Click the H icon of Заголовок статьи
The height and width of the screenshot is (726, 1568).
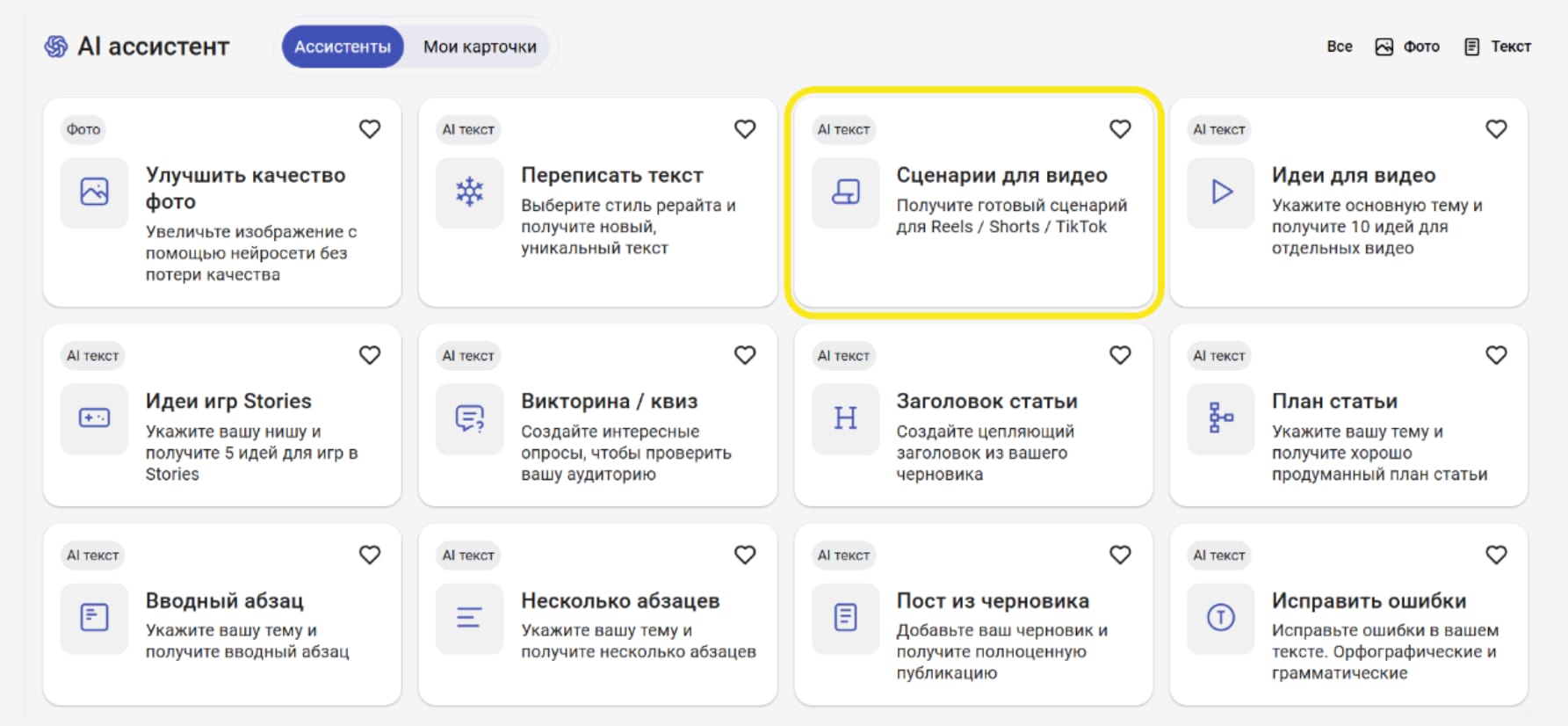(x=845, y=418)
